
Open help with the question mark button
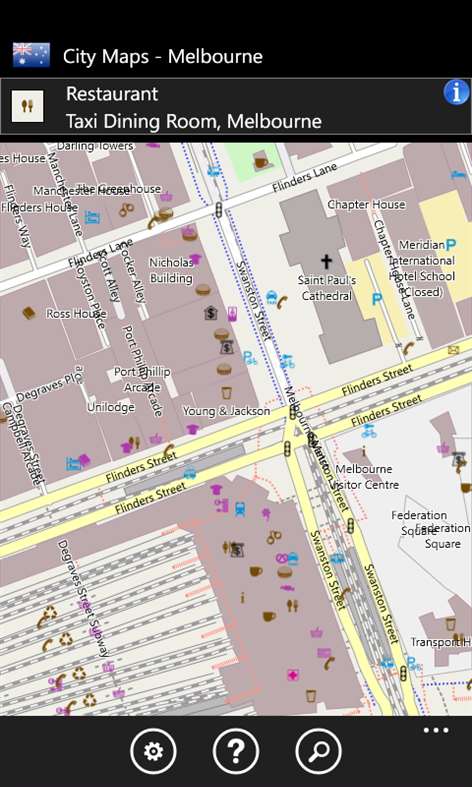[236, 751]
